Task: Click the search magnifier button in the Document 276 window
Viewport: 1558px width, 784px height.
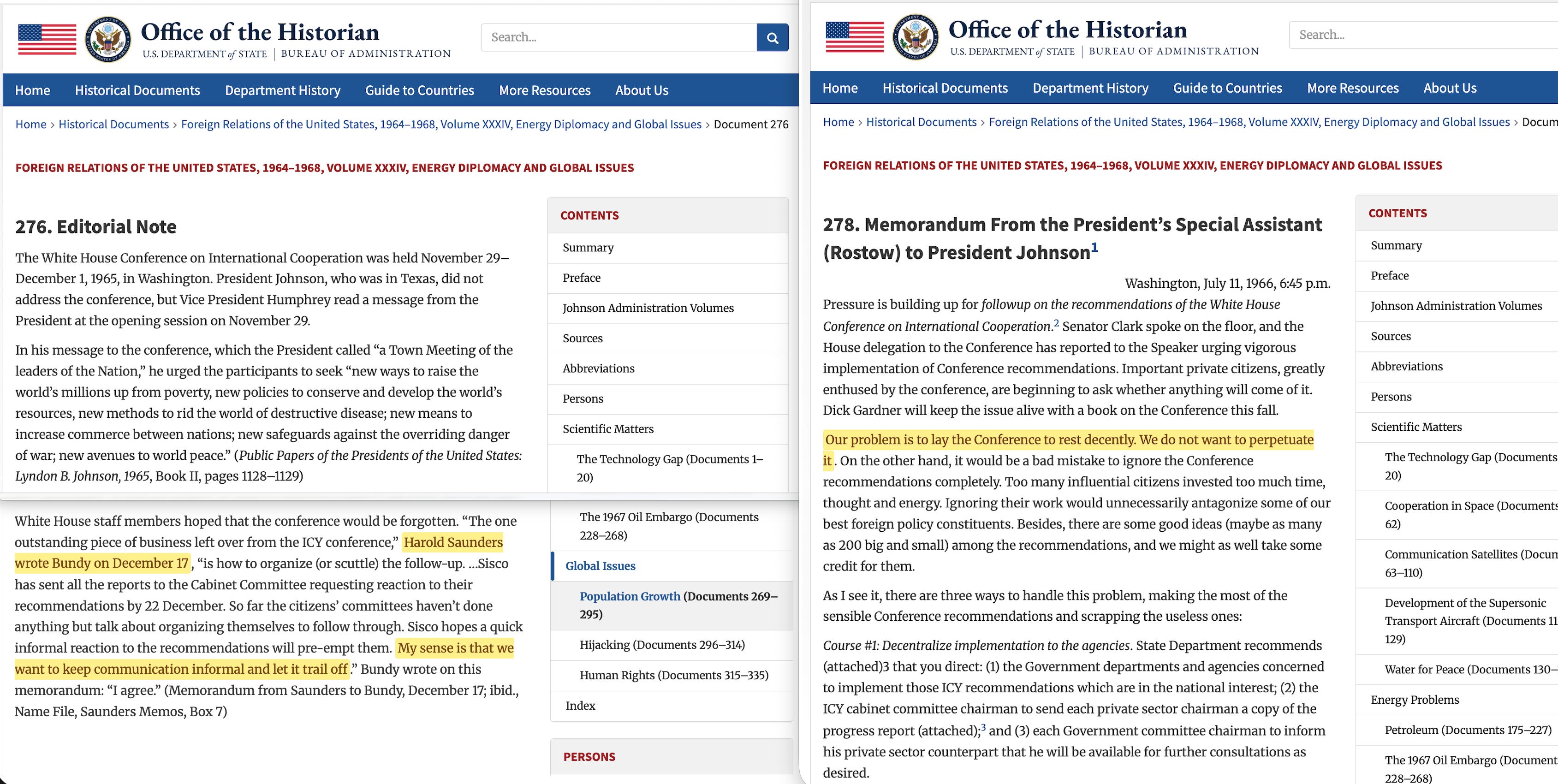Action: [x=773, y=37]
